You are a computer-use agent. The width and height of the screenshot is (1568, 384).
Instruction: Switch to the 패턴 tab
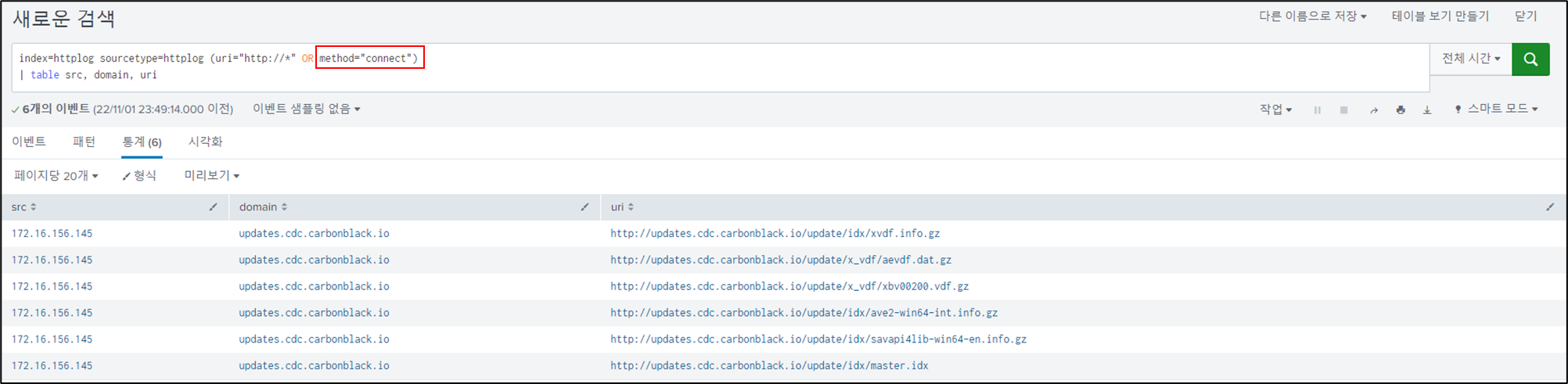84,142
